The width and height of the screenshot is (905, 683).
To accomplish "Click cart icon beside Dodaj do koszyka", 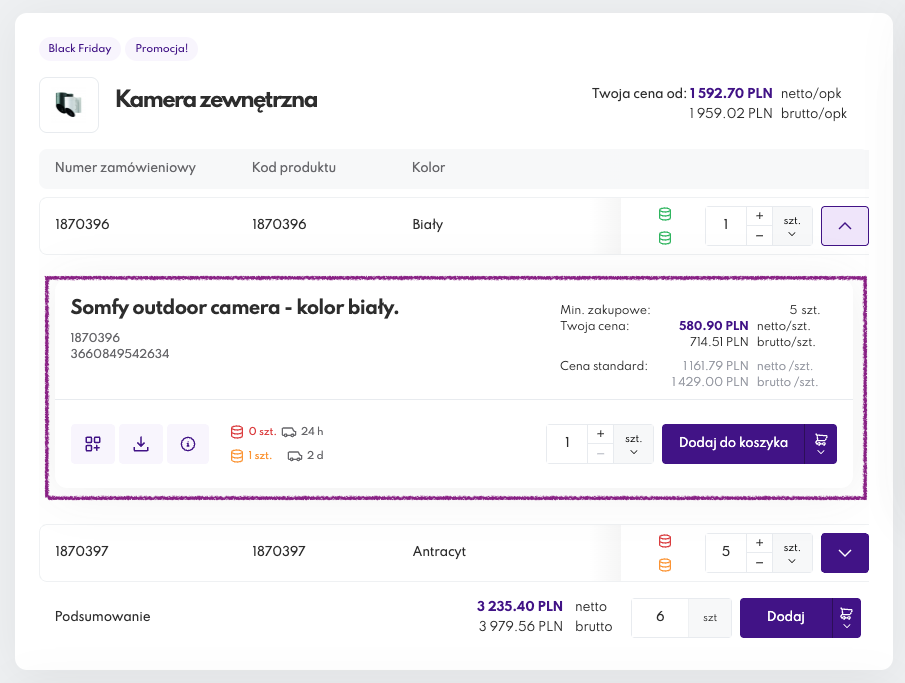I will [820, 444].
